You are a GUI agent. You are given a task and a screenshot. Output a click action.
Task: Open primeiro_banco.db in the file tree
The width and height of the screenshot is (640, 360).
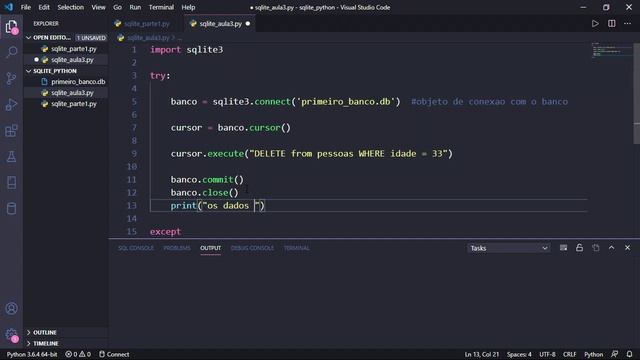(x=66, y=82)
